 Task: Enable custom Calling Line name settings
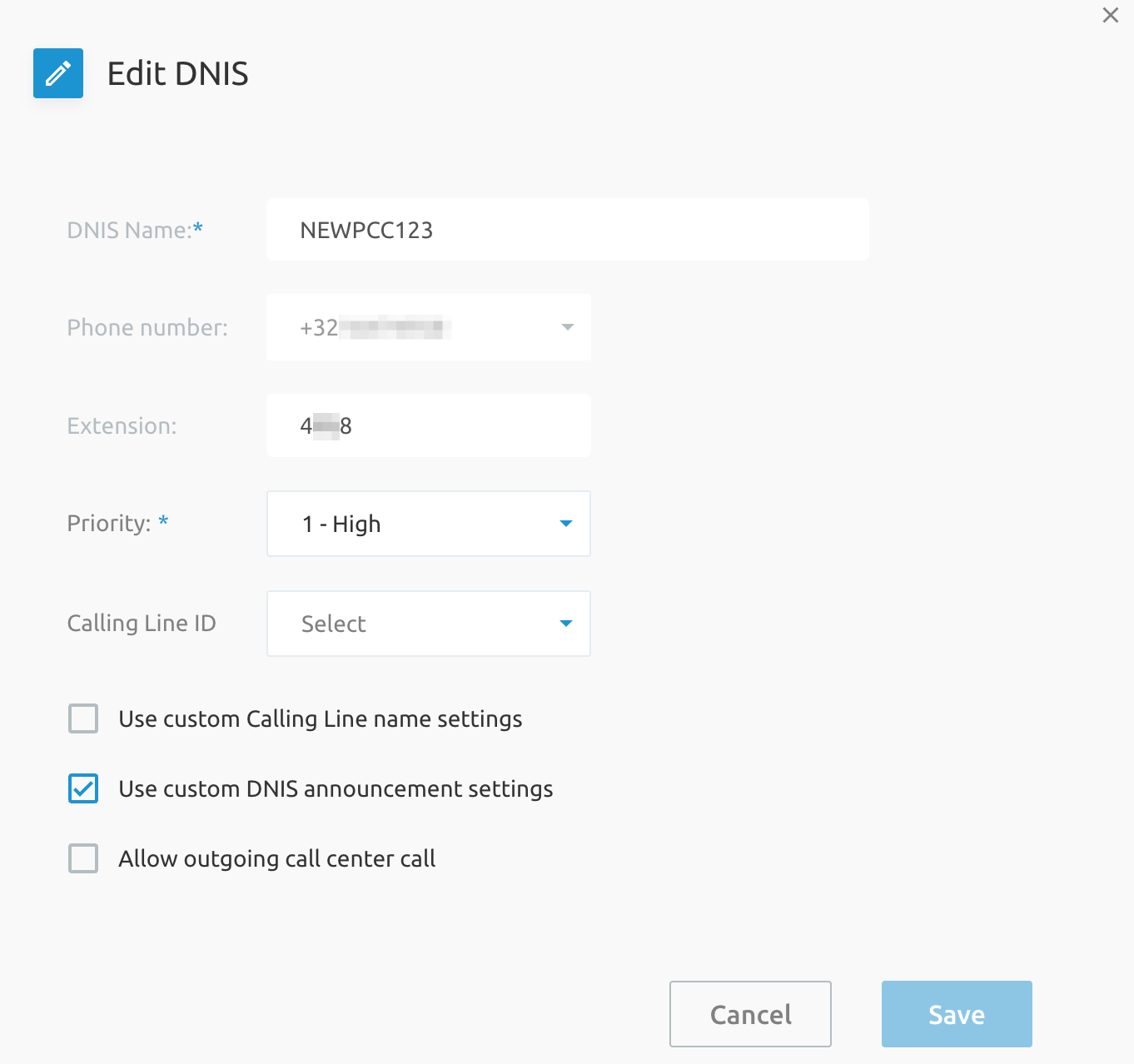pos(83,718)
